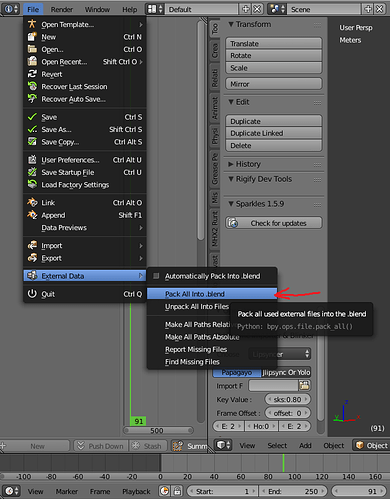
Task: Click the New file icon
Action: 32,36
